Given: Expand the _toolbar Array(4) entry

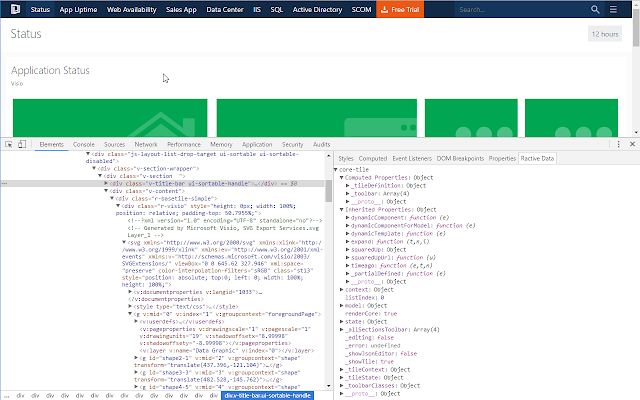Looking at the screenshot, I should (x=347, y=193).
